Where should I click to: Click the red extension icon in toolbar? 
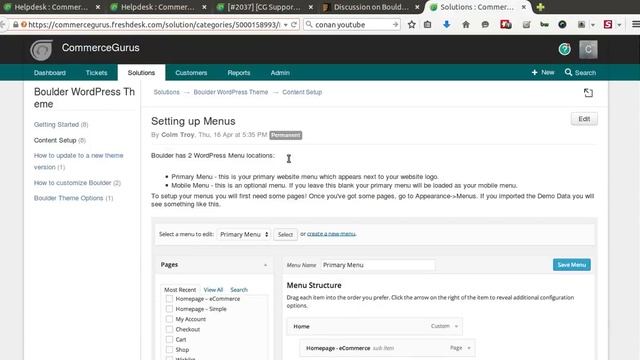(506, 24)
